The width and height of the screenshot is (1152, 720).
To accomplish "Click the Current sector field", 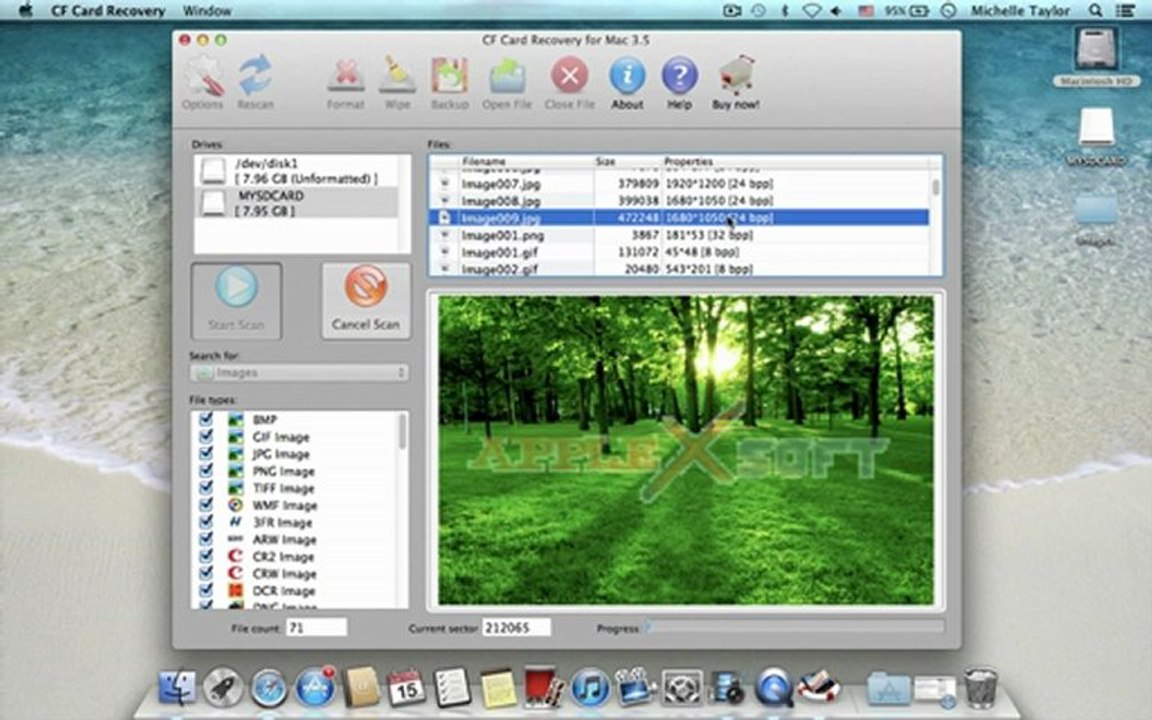I will (516, 628).
